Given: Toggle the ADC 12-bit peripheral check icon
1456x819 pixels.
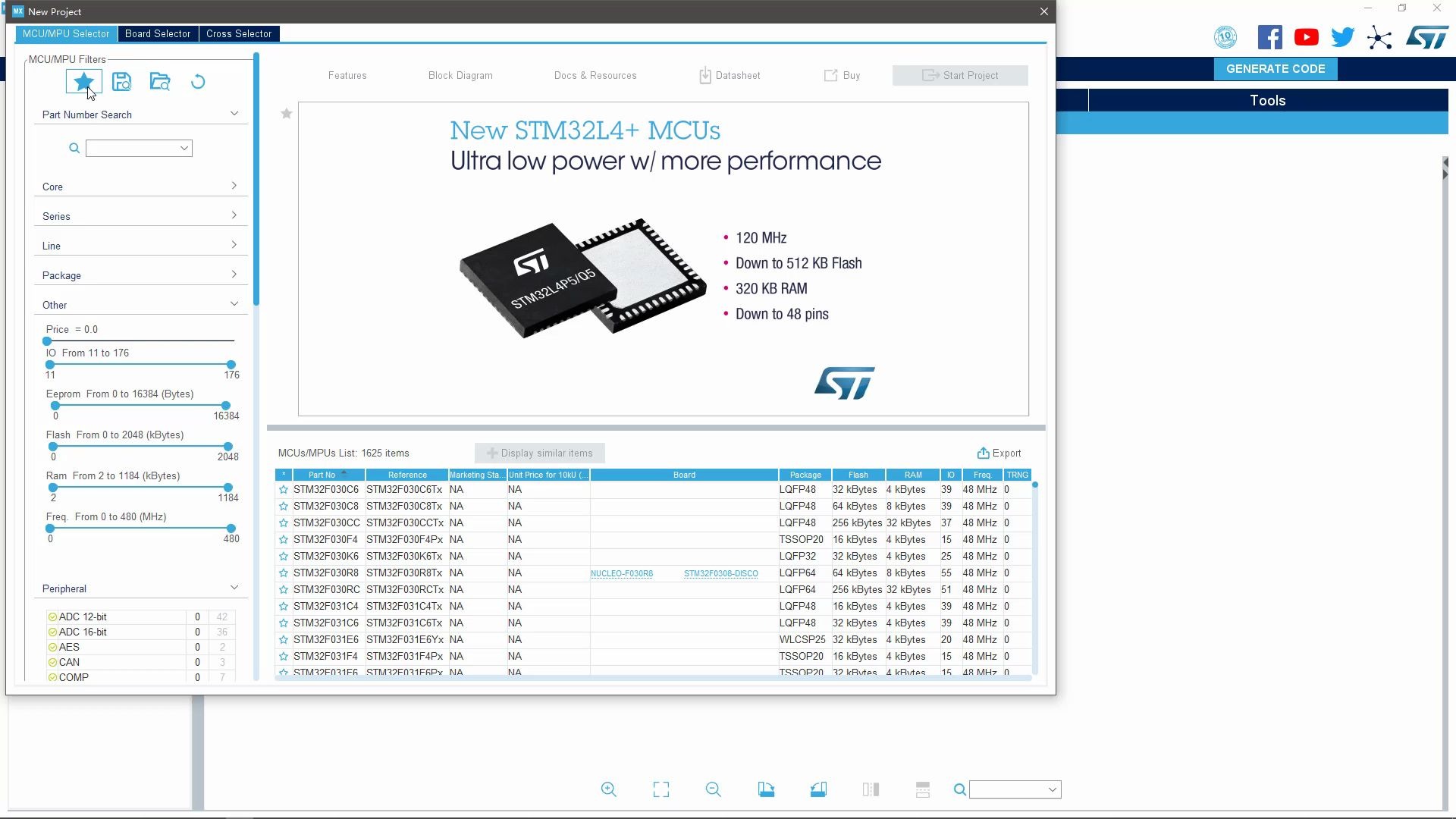Looking at the screenshot, I should (52, 617).
